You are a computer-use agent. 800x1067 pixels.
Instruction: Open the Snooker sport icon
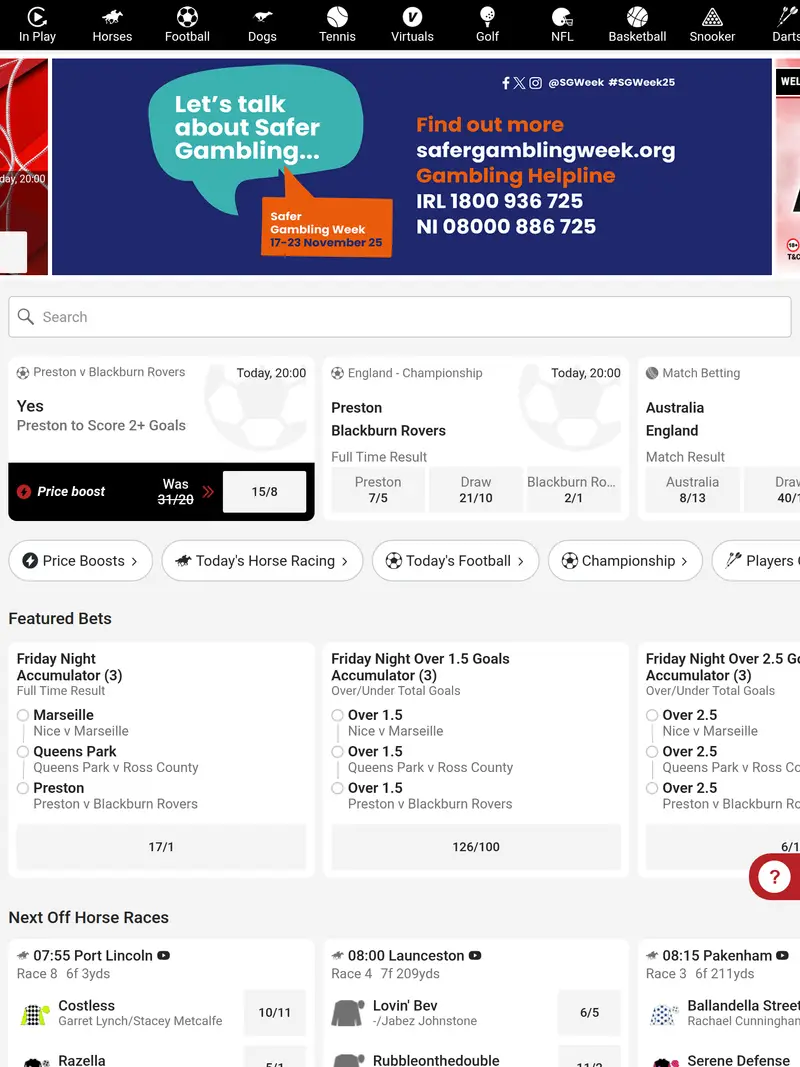(712, 17)
